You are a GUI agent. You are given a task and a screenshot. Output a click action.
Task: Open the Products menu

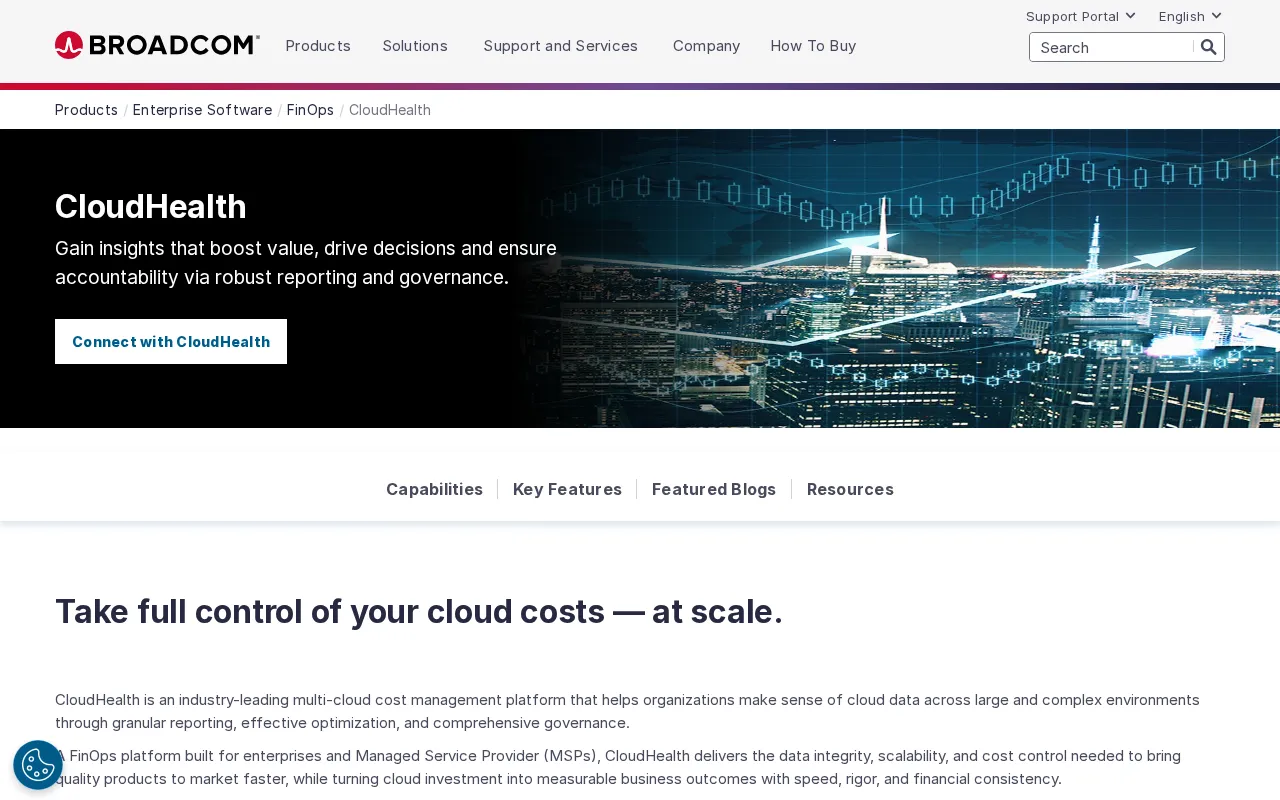click(318, 46)
